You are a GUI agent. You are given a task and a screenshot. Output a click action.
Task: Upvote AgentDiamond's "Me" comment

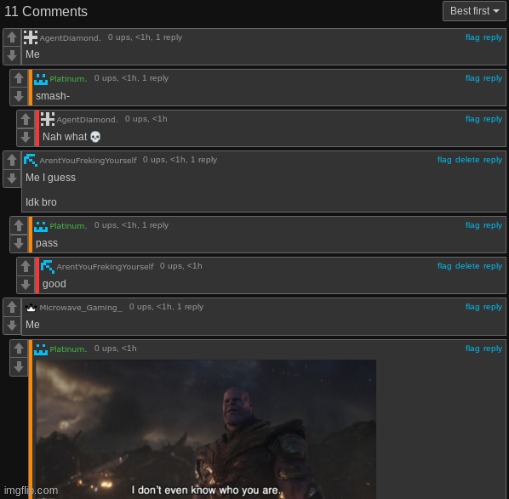coord(12,37)
